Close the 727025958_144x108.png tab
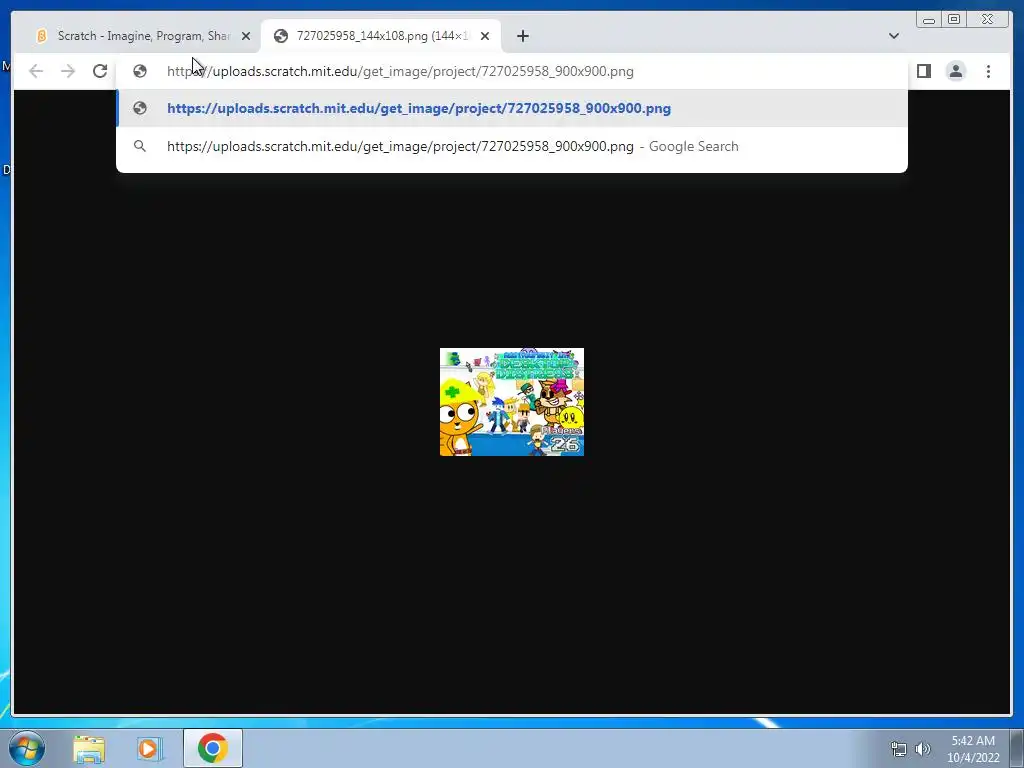The width and height of the screenshot is (1024, 768). 485,36
